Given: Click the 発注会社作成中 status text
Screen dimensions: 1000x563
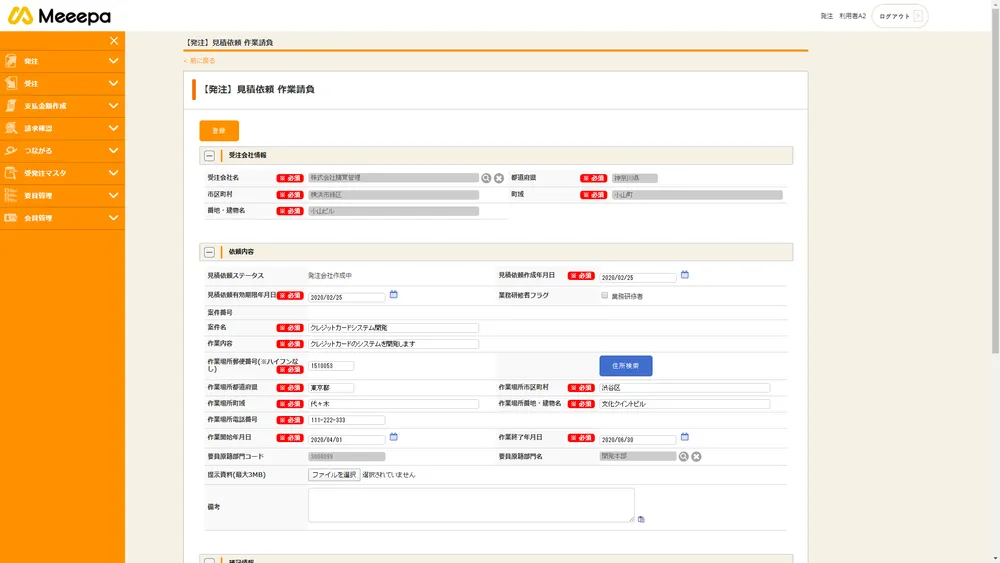Looking at the screenshot, I should [x=330, y=275].
